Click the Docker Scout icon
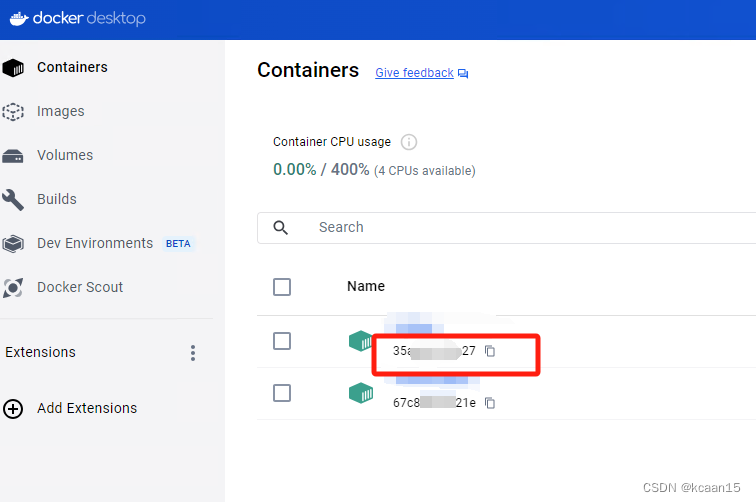The width and height of the screenshot is (756, 502). coord(13,288)
